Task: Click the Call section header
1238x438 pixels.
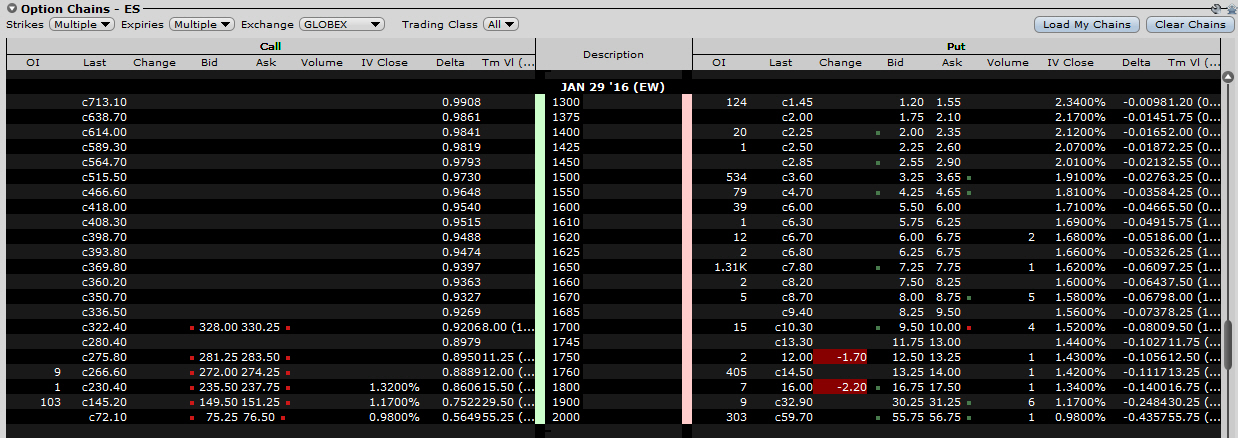Action: click(270, 46)
